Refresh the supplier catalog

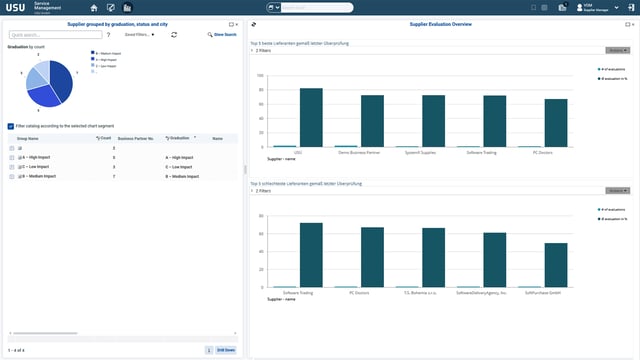[x=174, y=35]
